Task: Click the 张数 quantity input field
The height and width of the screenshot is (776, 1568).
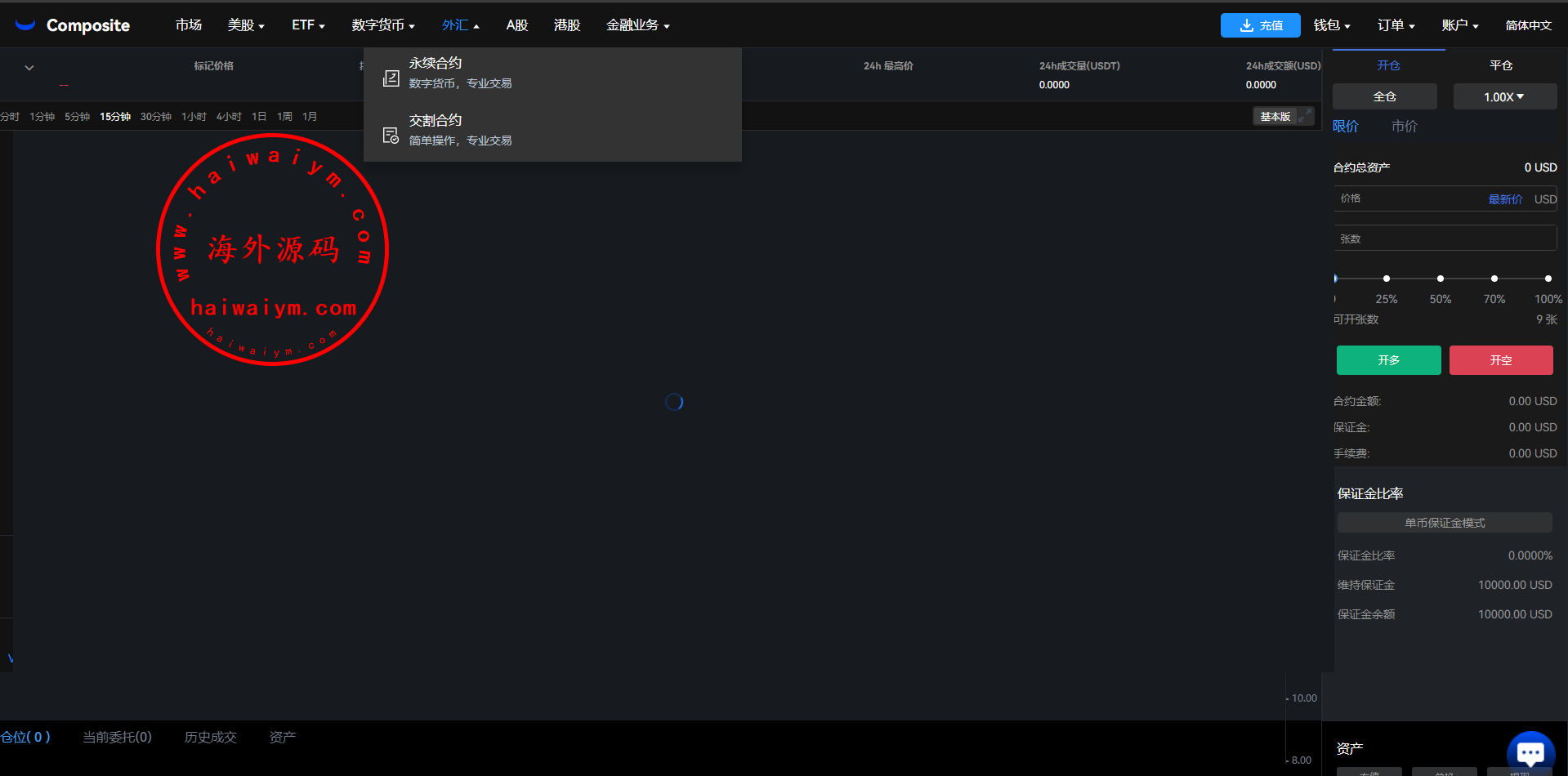Action: click(1444, 239)
